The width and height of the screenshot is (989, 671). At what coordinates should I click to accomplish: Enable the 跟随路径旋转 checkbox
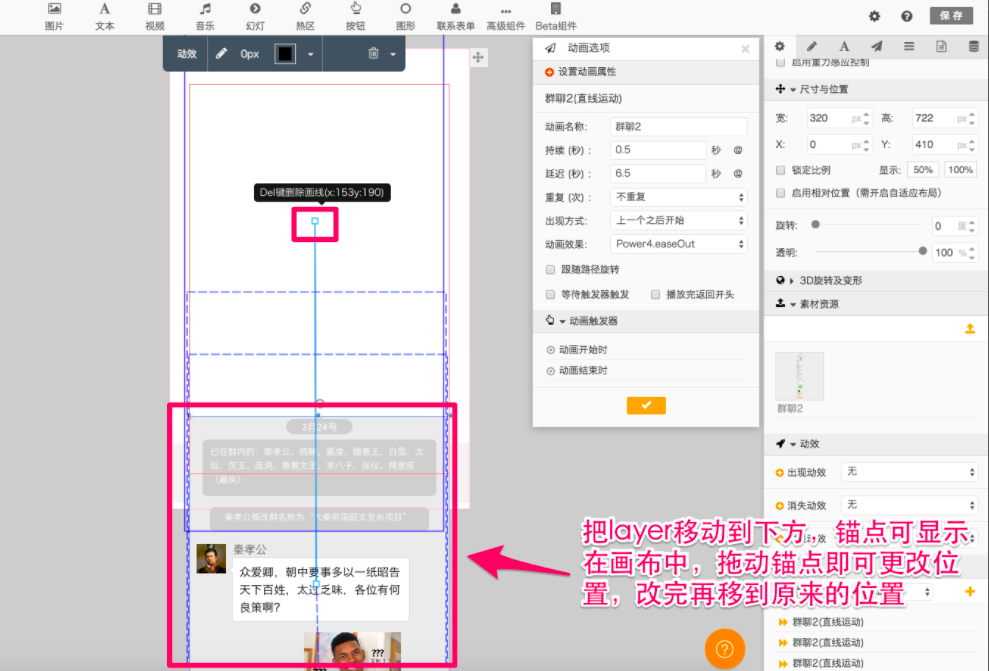click(x=551, y=270)
